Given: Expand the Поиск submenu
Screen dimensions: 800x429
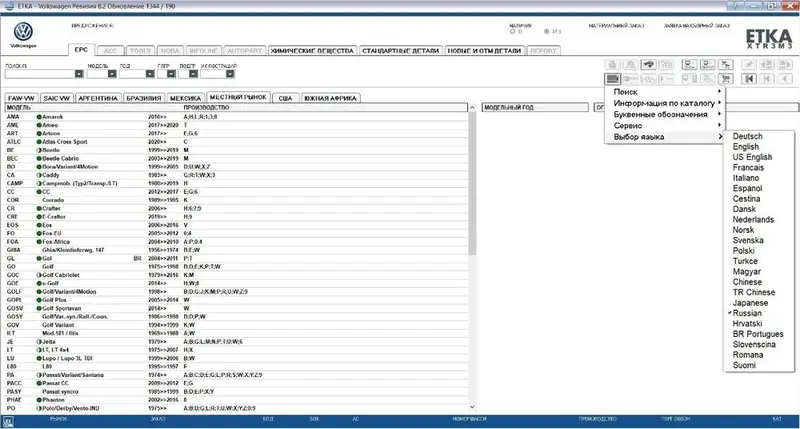Looking at the screenshot, I should coord(664,92).
